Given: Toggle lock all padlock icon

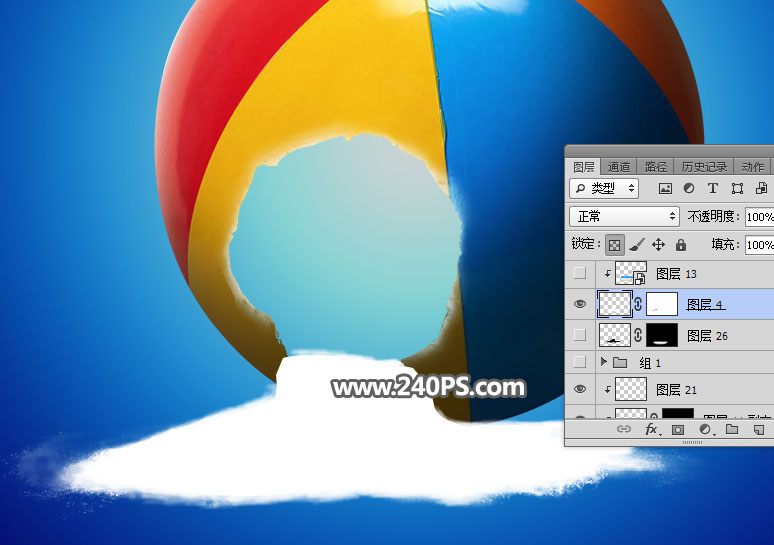Looking at the screenshot, I should tap(681, 245).
